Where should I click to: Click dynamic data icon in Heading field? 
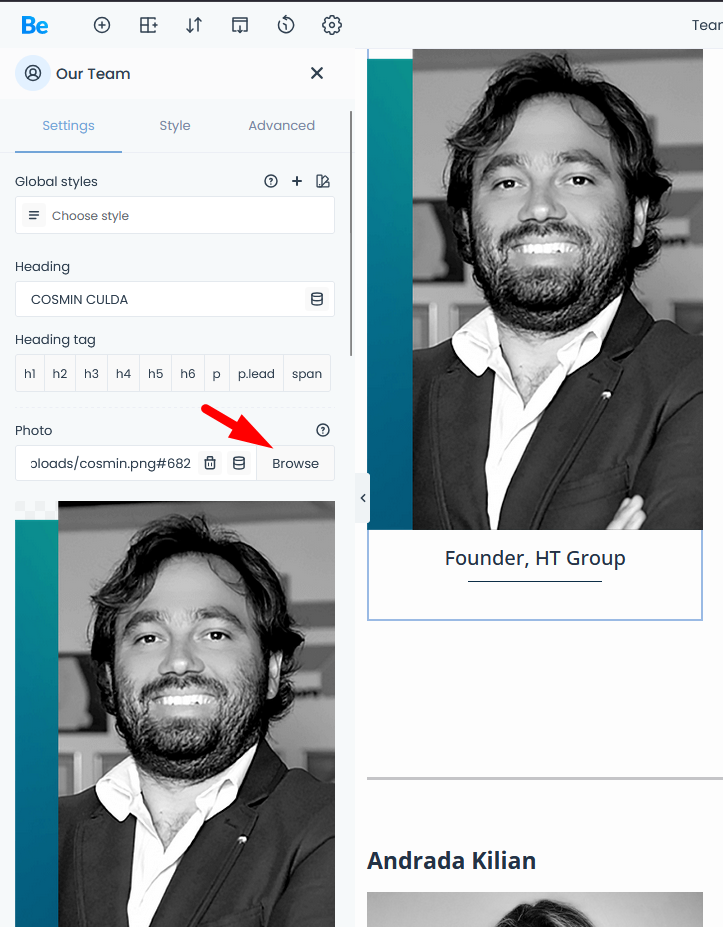(317, 299)
